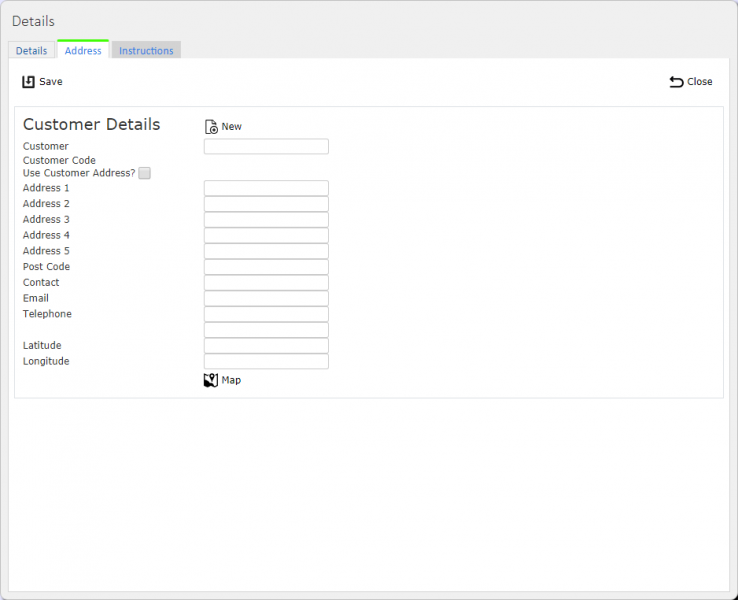This screenshot has height=600, width=738.
Task: Focus the Address 1 input field
Action: click(x=266, y=188)
